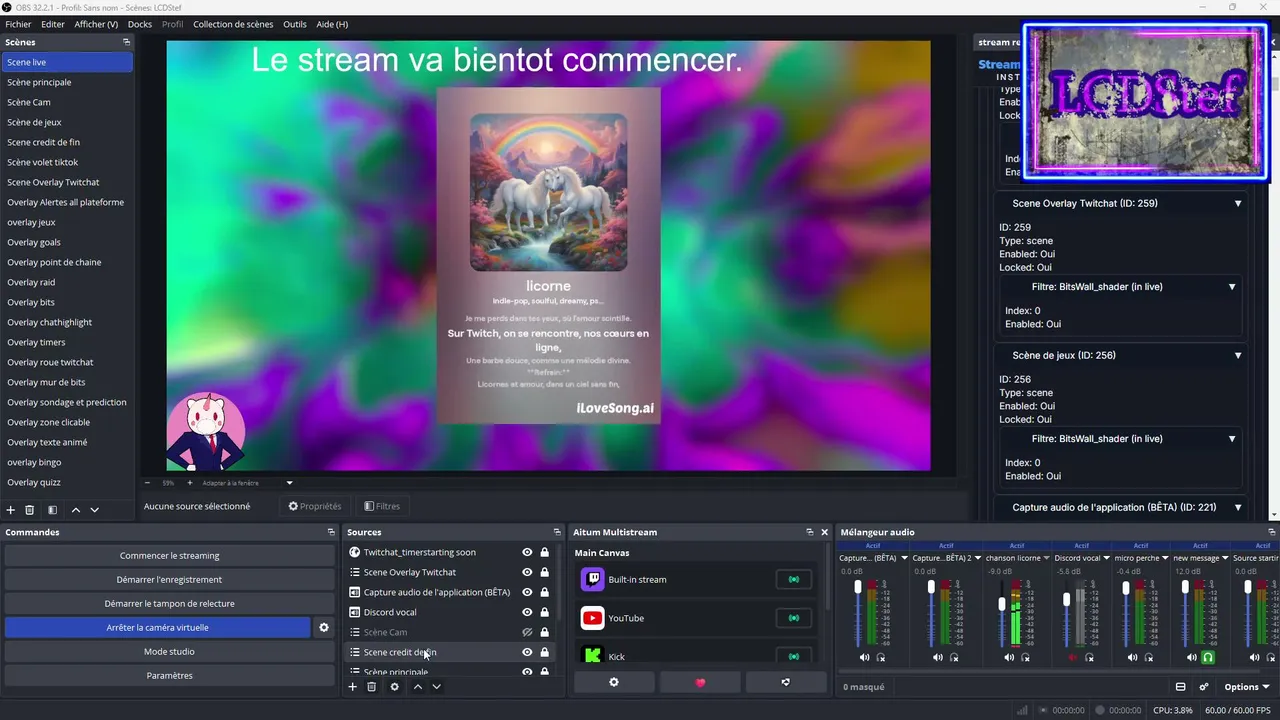Image resolution: width=1280 pixels, height=720 pixels.
Task: Open the audio mixer Options dropdown
Action: coord(1246,687)
